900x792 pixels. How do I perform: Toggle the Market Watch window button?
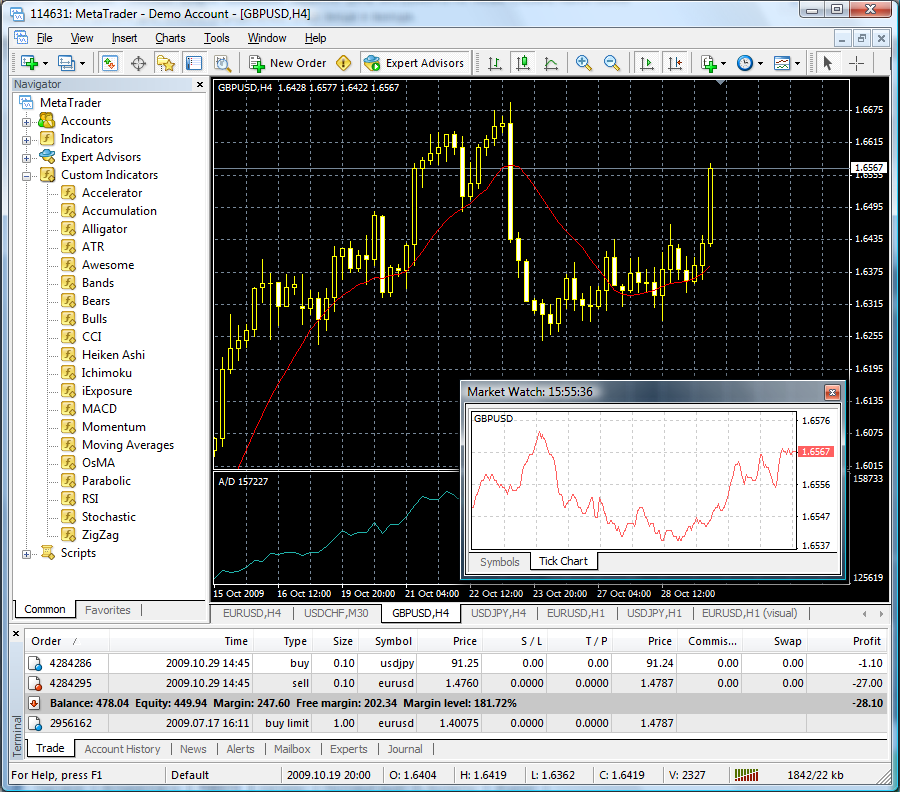tap(109, 63)
